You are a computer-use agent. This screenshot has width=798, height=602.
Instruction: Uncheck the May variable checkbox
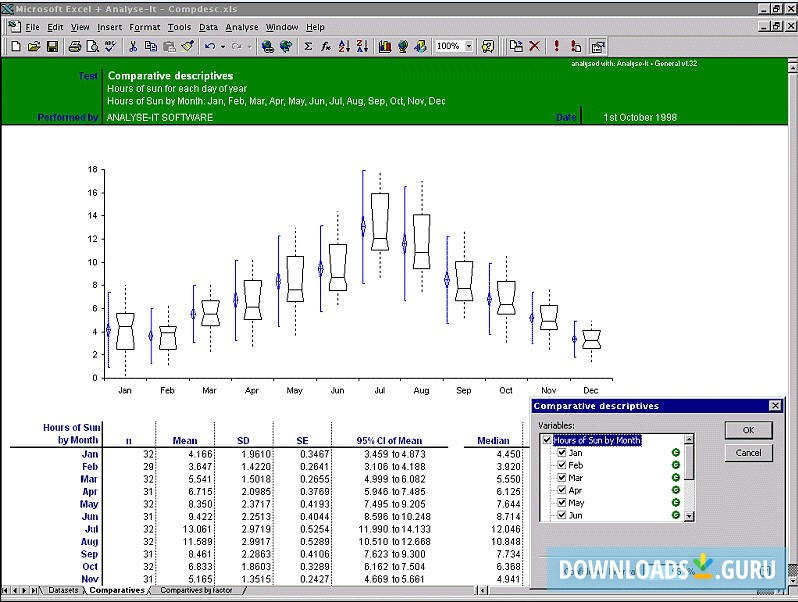pyautogui.click(x=561, y=503)
